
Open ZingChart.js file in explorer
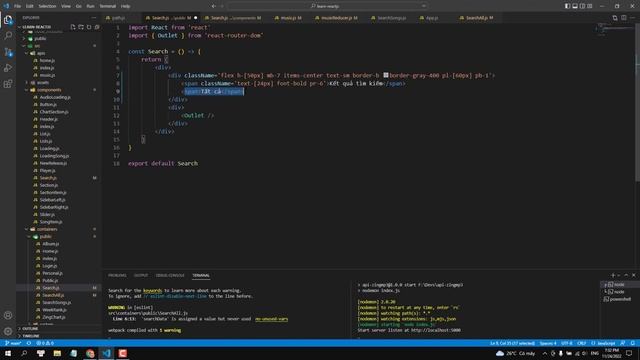point(53,317)
